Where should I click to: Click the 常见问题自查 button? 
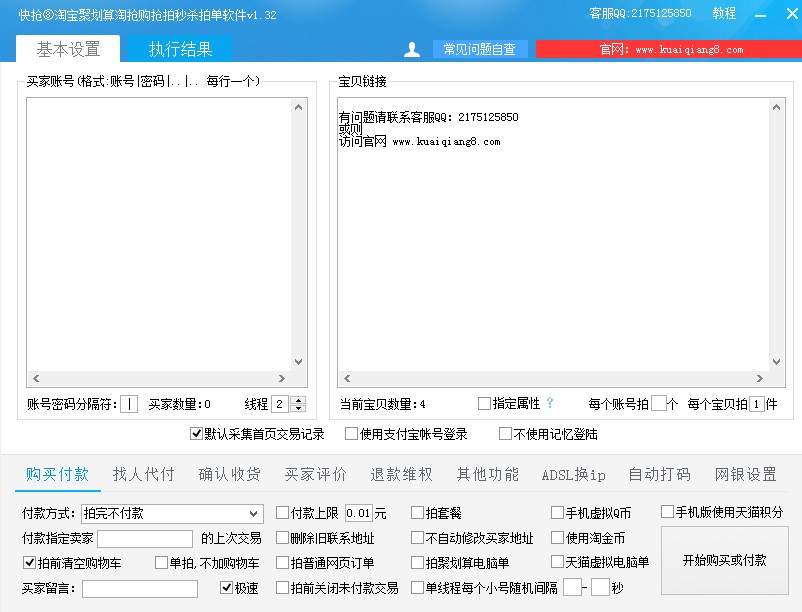click(x=479, y=49)
